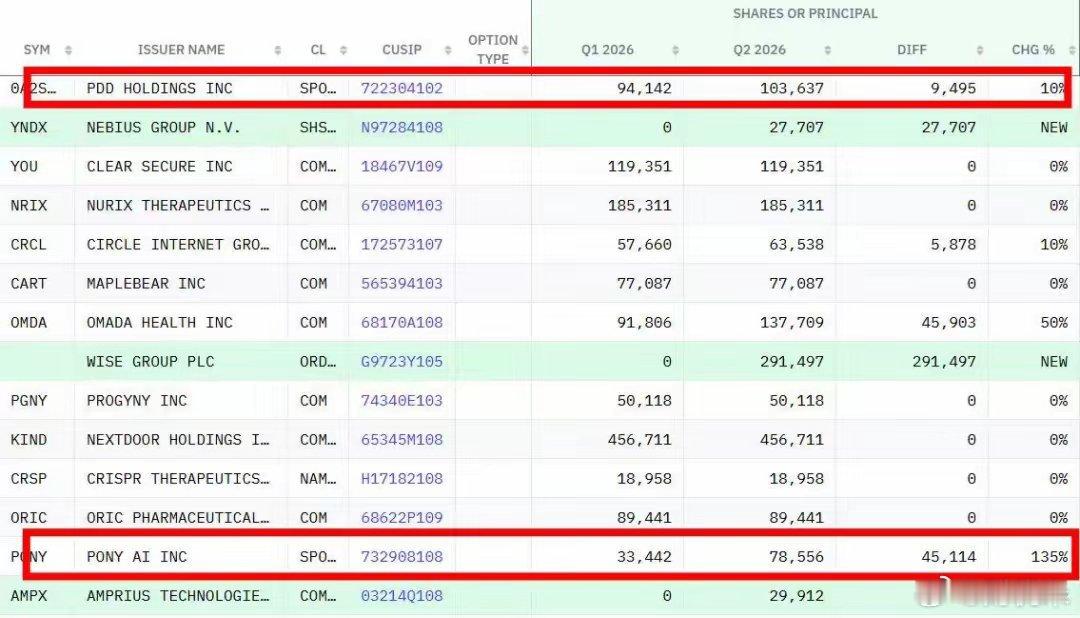Image resolution: width=1080 pixels, height=618 pixels.
Task: Open CUSIP link 565394103
Action: tap(402, 284)
